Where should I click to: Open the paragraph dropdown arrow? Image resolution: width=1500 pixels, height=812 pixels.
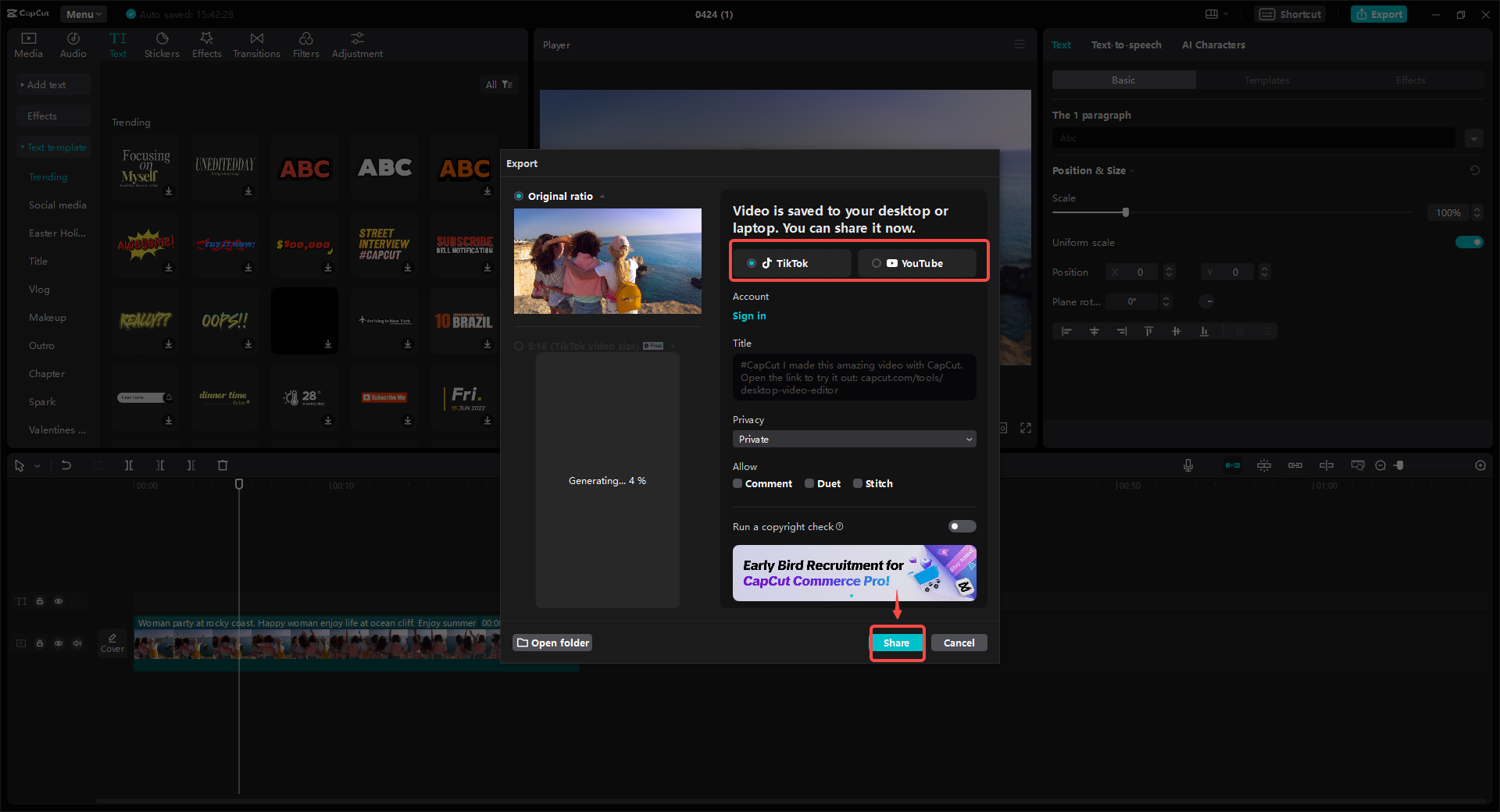1474,138
